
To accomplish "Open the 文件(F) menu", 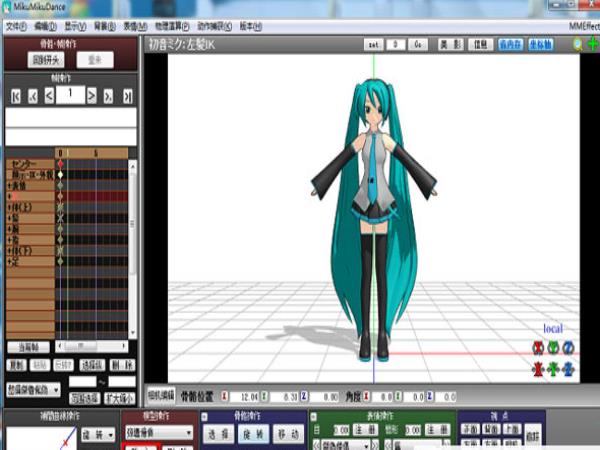I will (x=16, y=26).
